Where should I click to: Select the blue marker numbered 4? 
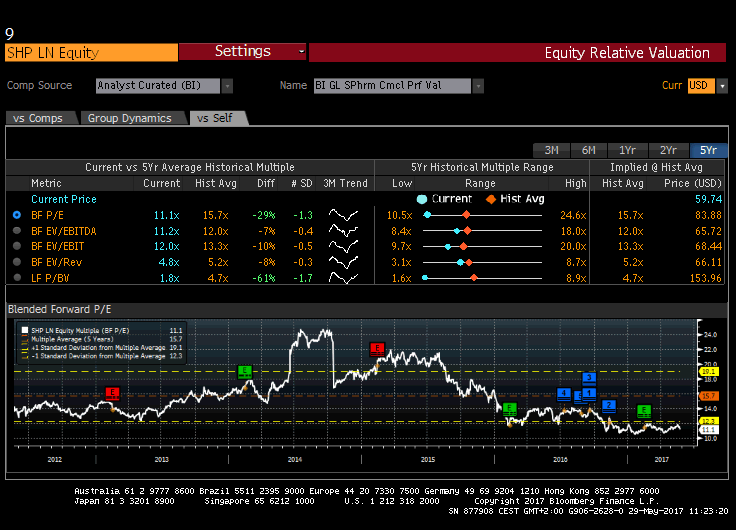tap(564, 394)
